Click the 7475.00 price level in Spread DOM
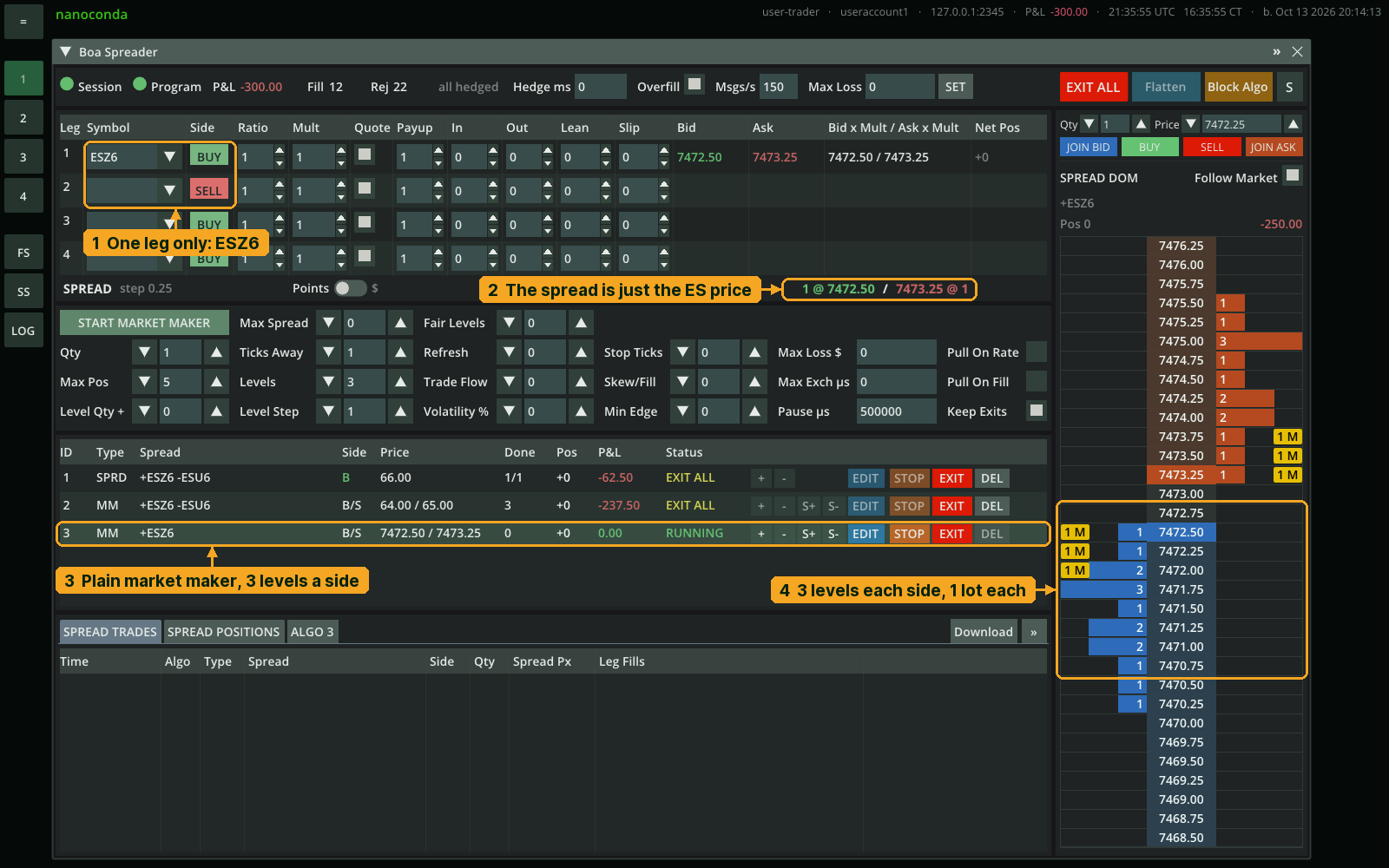Screen dimensions: 1389x868 pyautogui.click(x=1181, y=341)
